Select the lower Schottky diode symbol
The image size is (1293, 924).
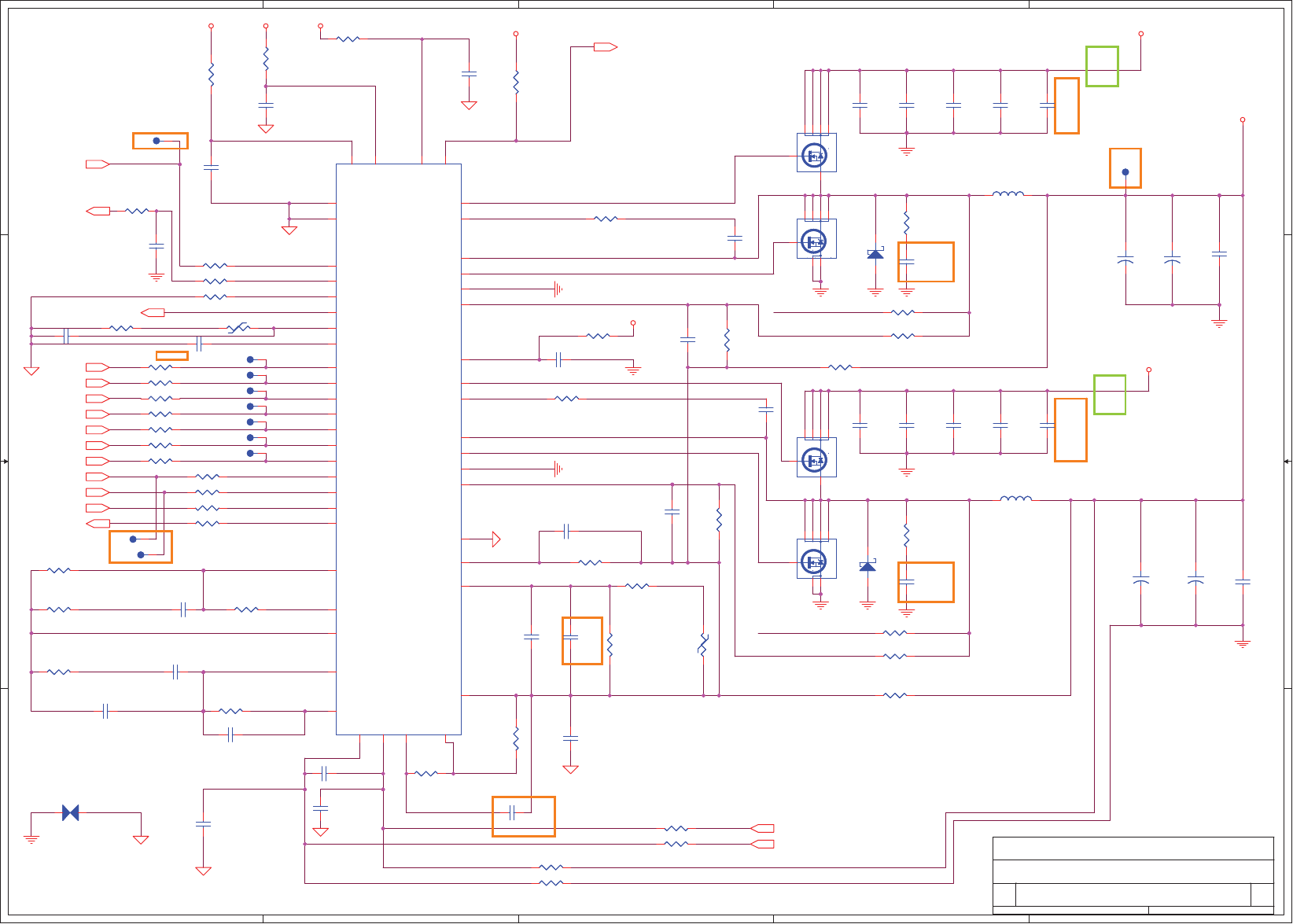tap(868, 565)
